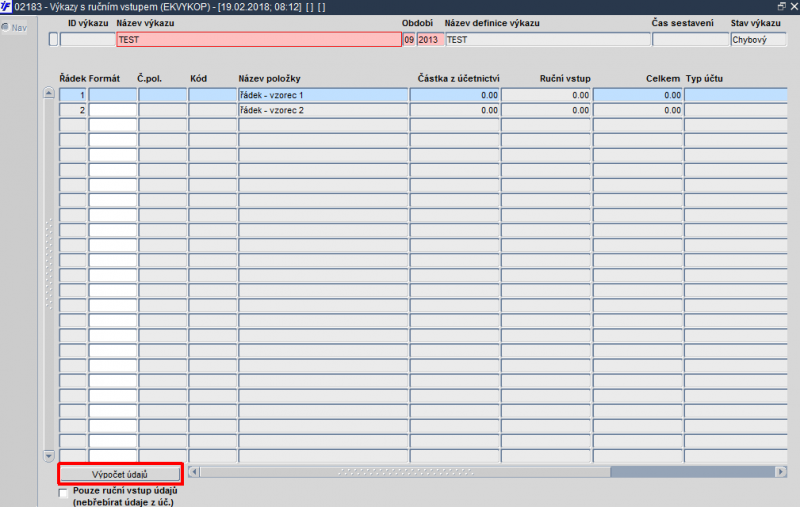Click Č.pol. cell of row 1
The image size is (800, 507).
(x=163, y=95)
